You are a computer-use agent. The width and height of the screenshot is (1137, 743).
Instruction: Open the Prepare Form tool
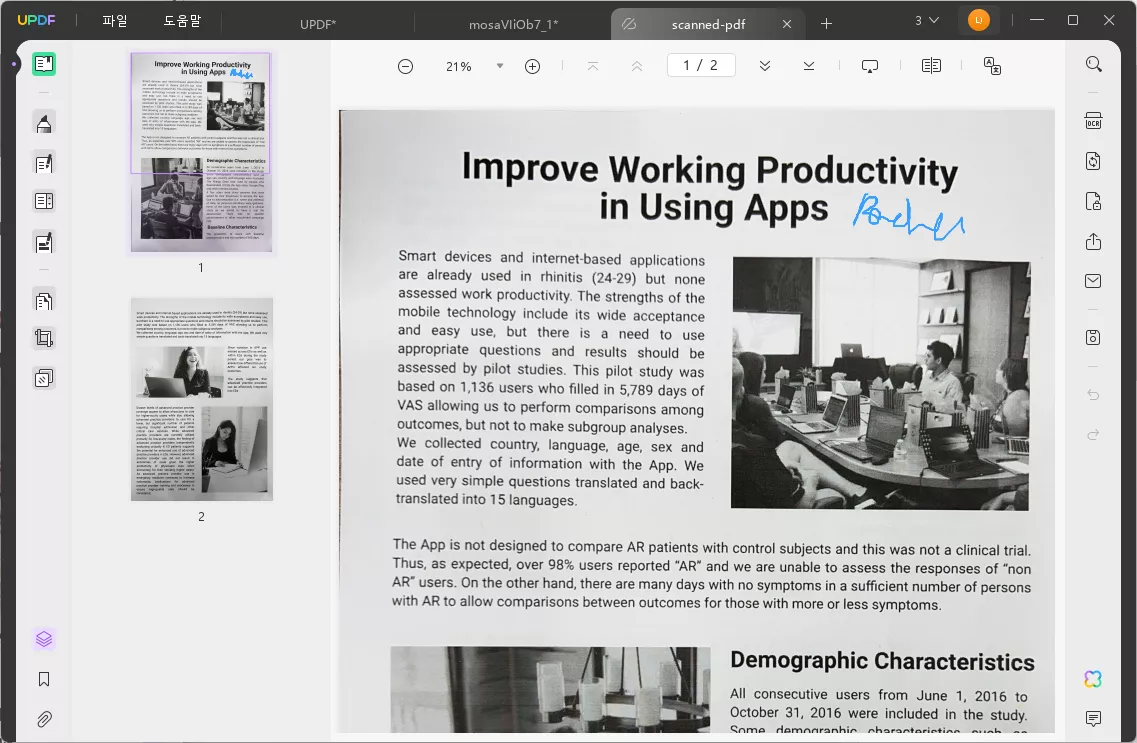pos(44,201)
